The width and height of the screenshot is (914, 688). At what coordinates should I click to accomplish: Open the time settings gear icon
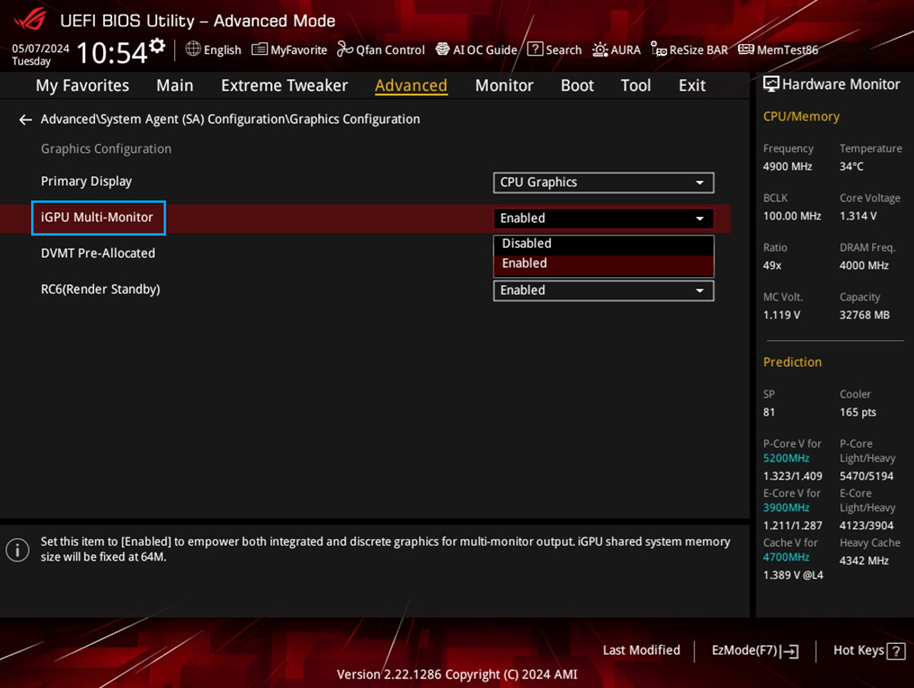click(x=157, y=46)
